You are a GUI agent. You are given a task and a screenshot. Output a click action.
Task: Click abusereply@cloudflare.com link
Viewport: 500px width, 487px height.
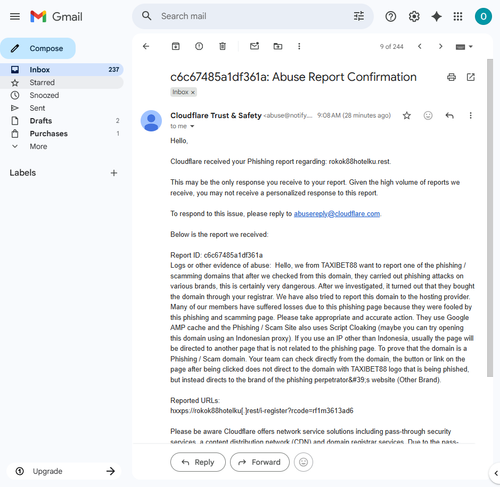pyautogui.click(x=337, y=214)
